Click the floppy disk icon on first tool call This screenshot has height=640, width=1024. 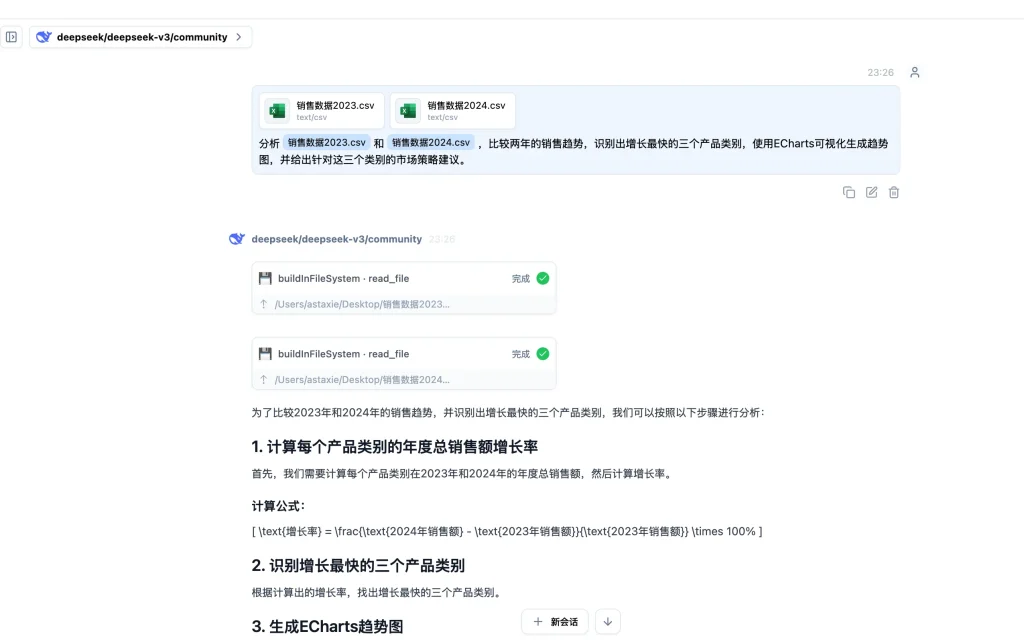coord(265,279)
